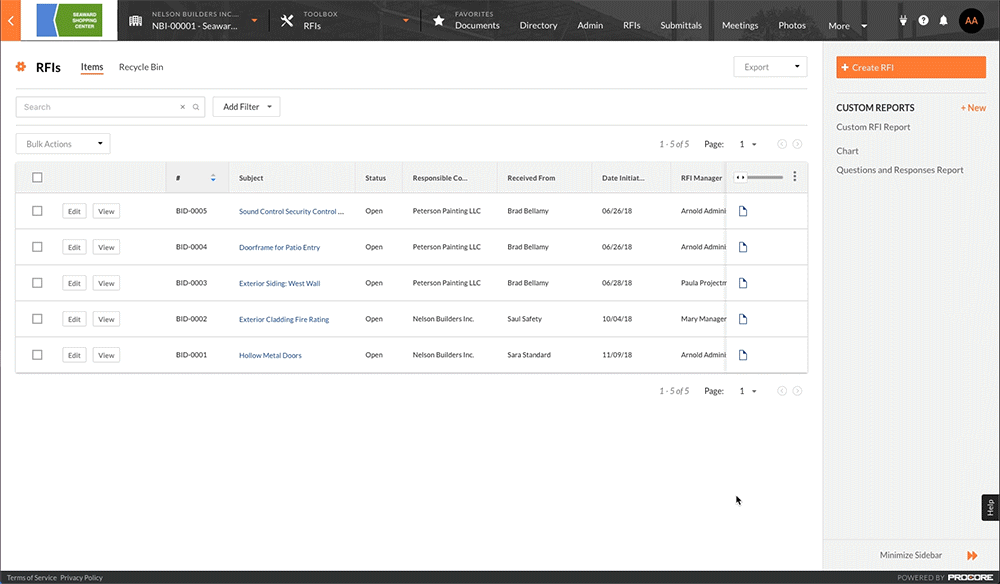Open the help question mark icon
Viewport: 1000px width, 584px height.
pyautogui.click(x=923, y=21)
